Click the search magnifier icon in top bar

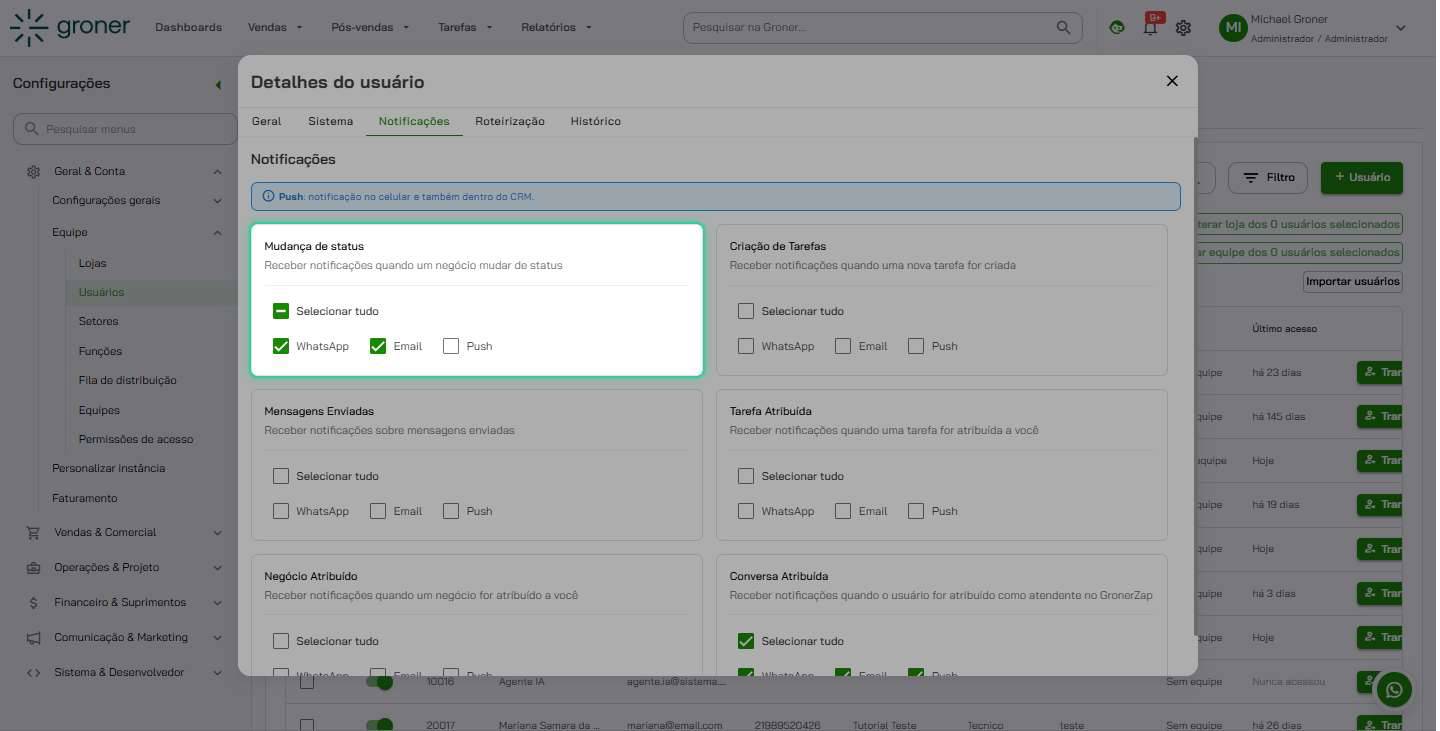coord(1064,27)
